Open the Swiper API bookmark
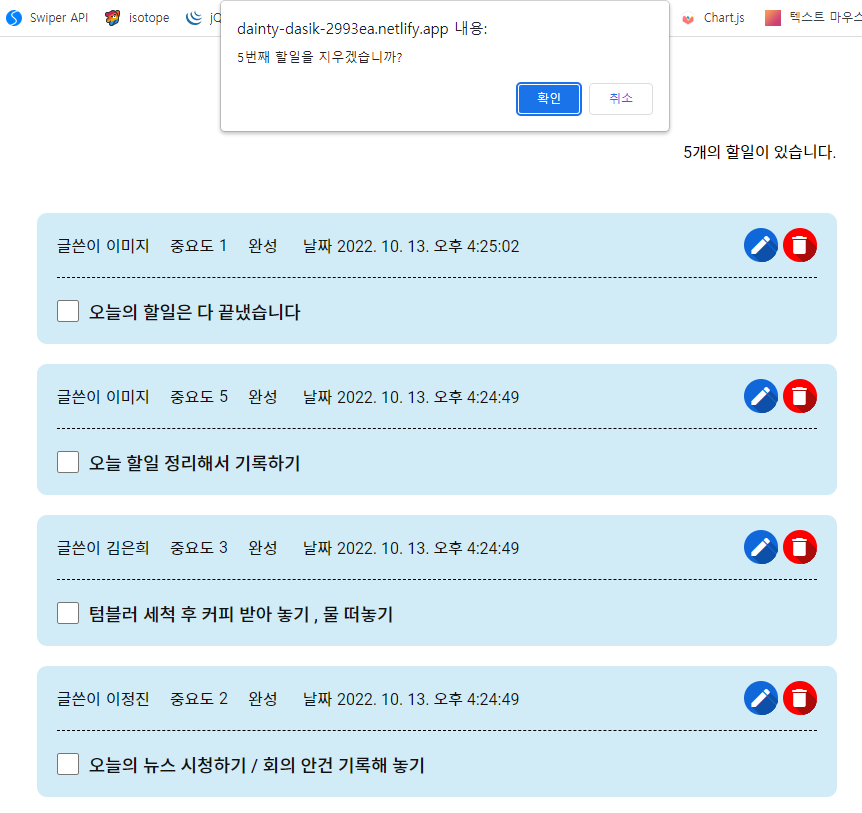This screenshot has height=813, width=862. pyautogui.click(x=47, y=18)
